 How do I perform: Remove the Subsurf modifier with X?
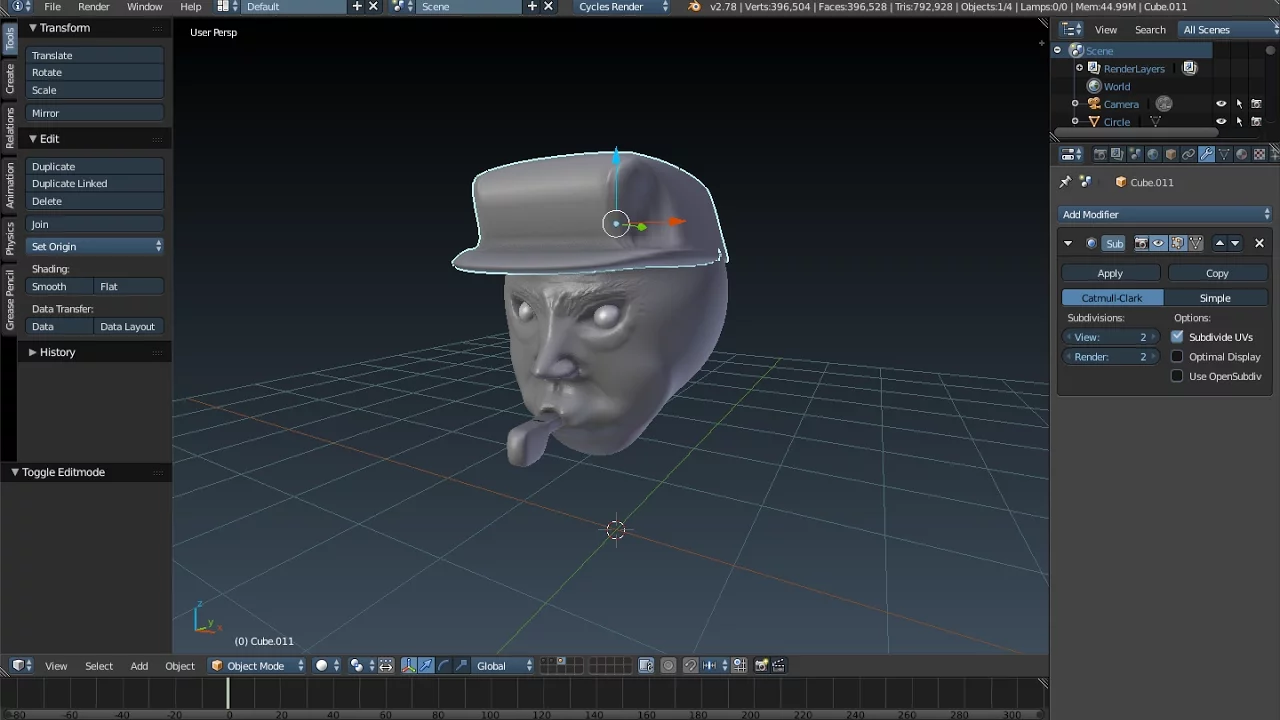coord(1259,243)
